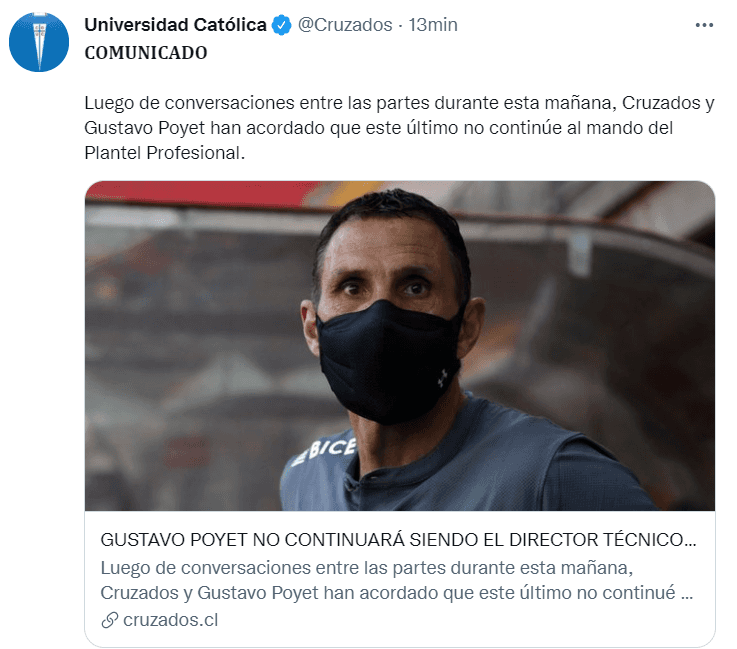Open headline "GUSTAVO POYET NO CONTINUARÁ SIENDO"
The height and width of the screenshot is (649, 737).
point(398,540)
